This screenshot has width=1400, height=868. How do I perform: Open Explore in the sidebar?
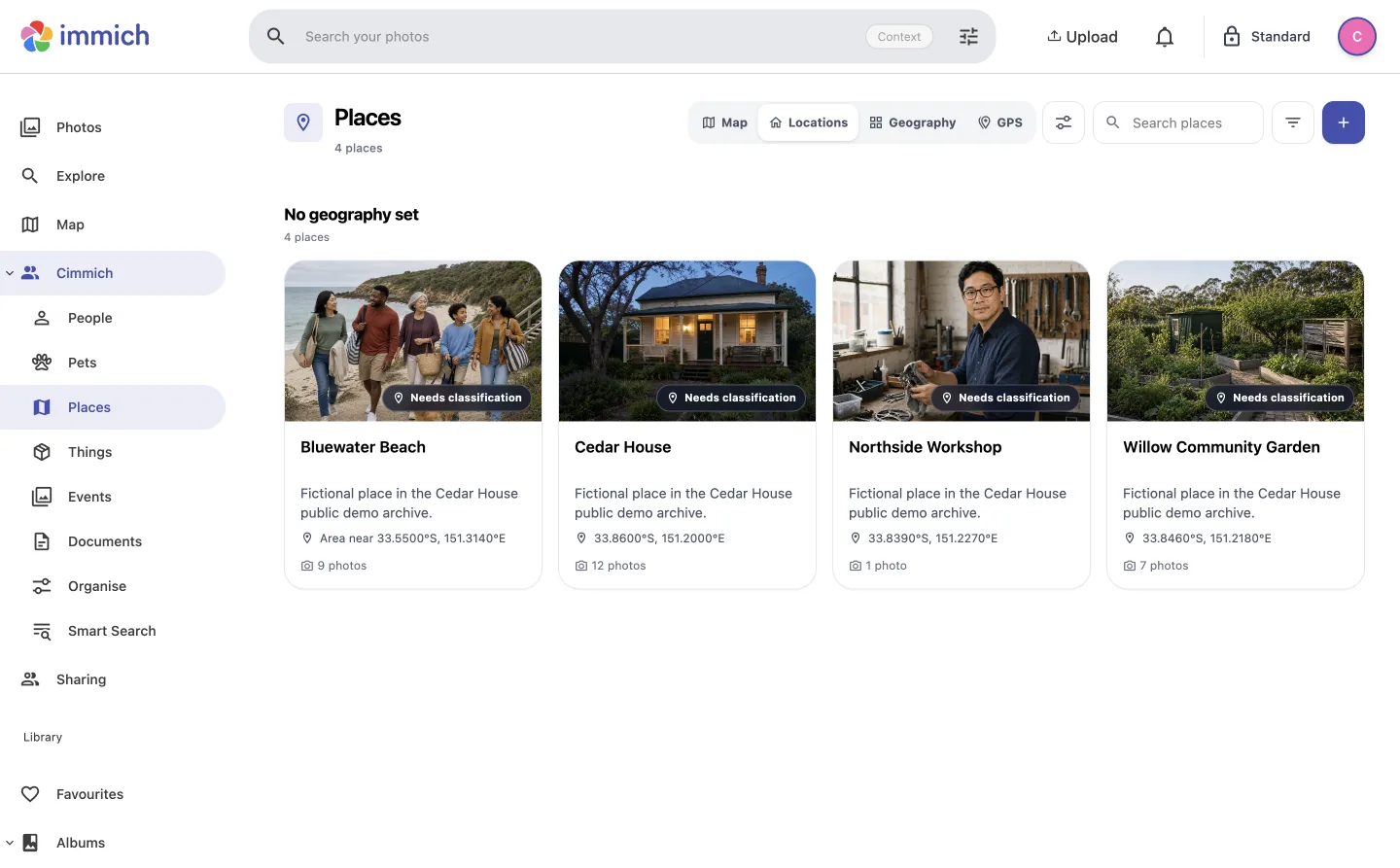[x=112, y=176]
